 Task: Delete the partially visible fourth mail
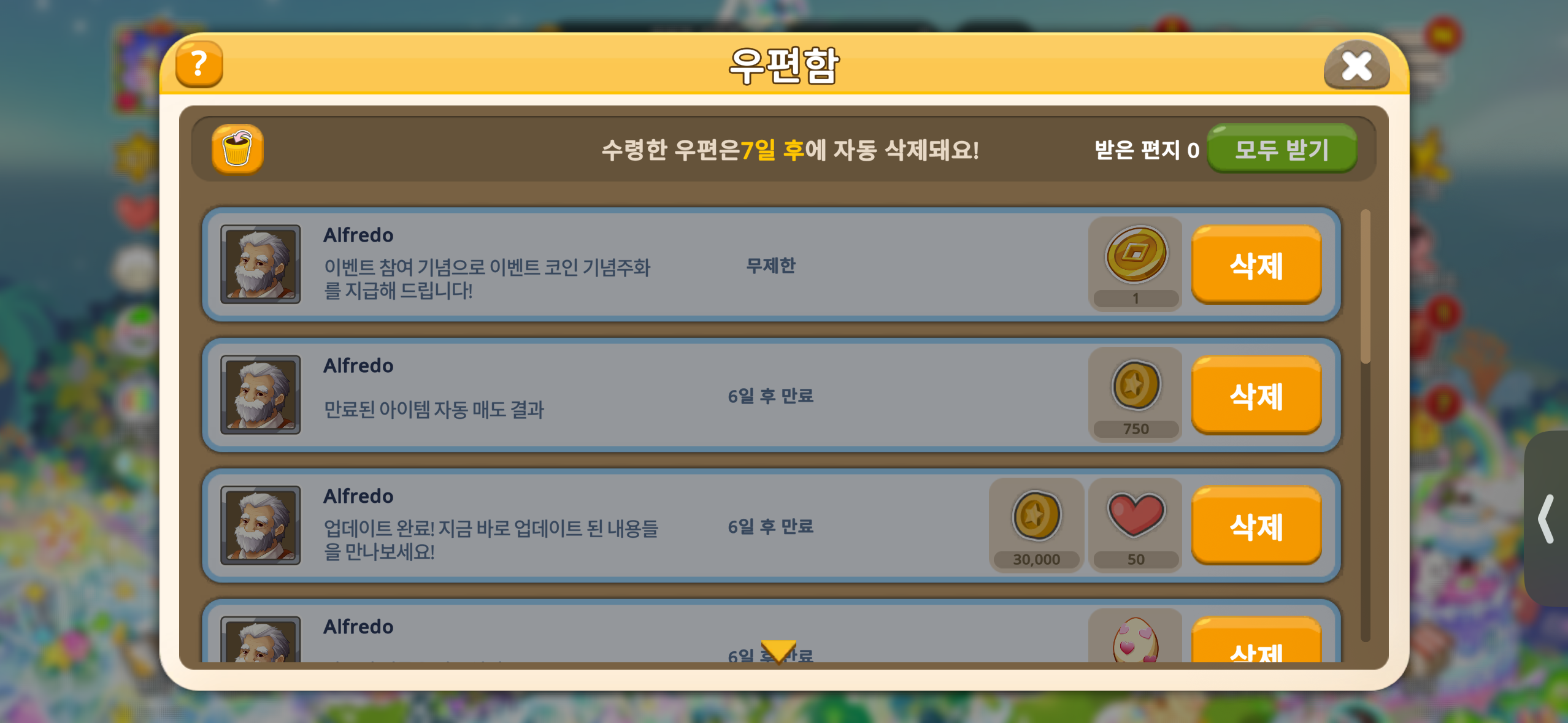click(1256, 639)
